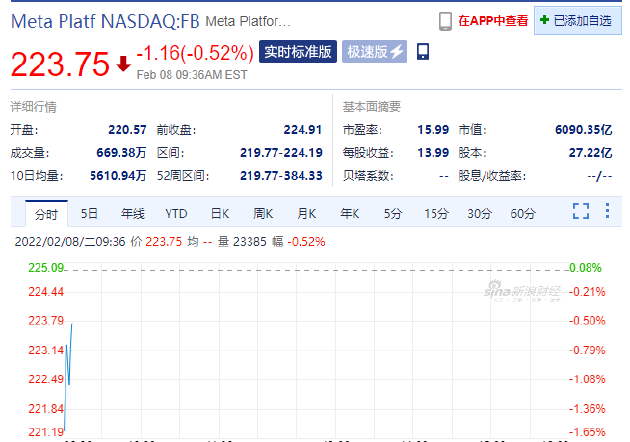Click the 基本面摘要 section heading
This screenshot has height=442, width=630.
372,106
